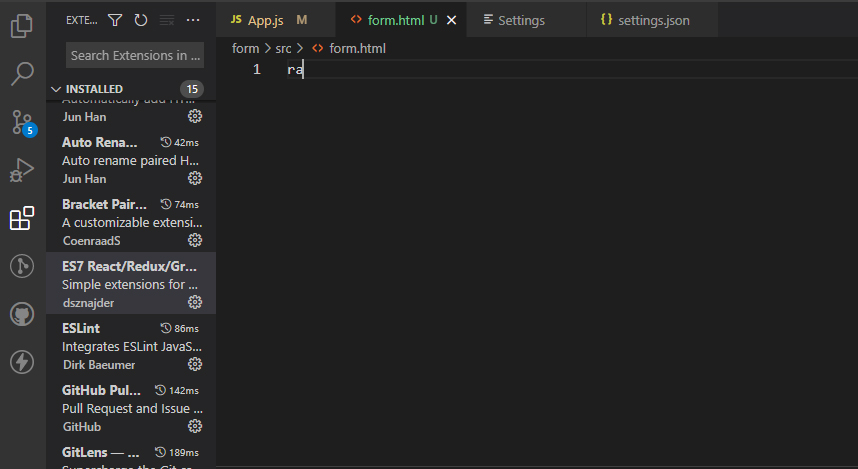Screen dimensions: 858x469
Task: Refresh the extensions list
Action: [141, 20]
